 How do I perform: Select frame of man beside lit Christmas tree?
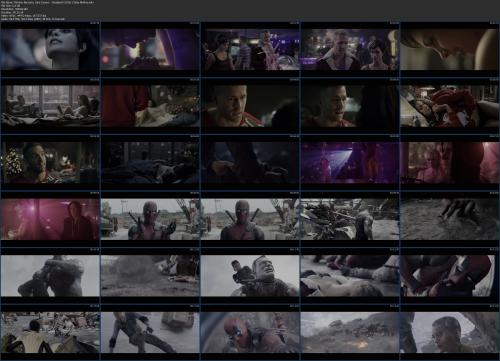pyautogui.click(x=50, y=163)
